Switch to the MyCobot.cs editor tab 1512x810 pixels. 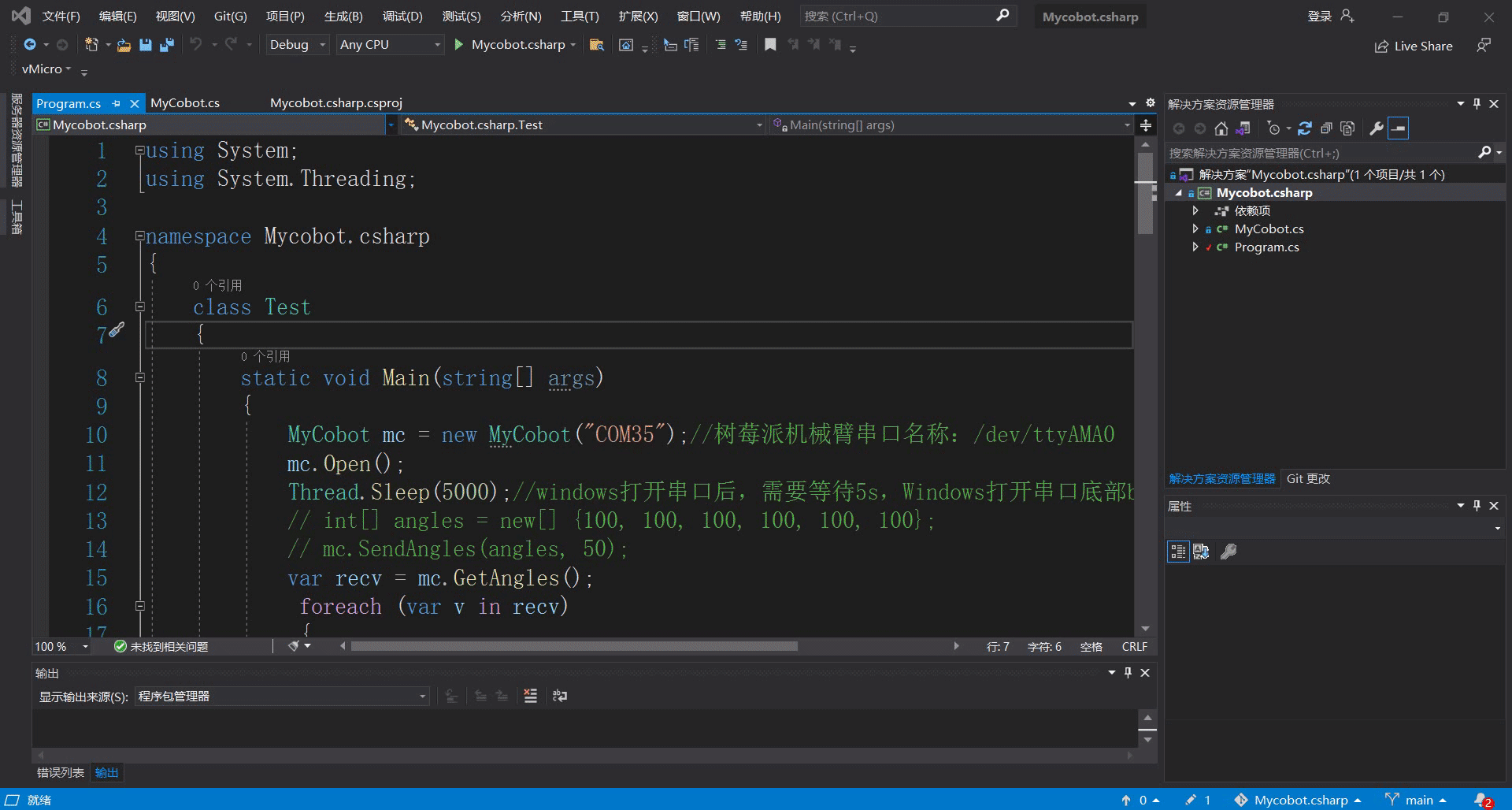click(185, 103)
